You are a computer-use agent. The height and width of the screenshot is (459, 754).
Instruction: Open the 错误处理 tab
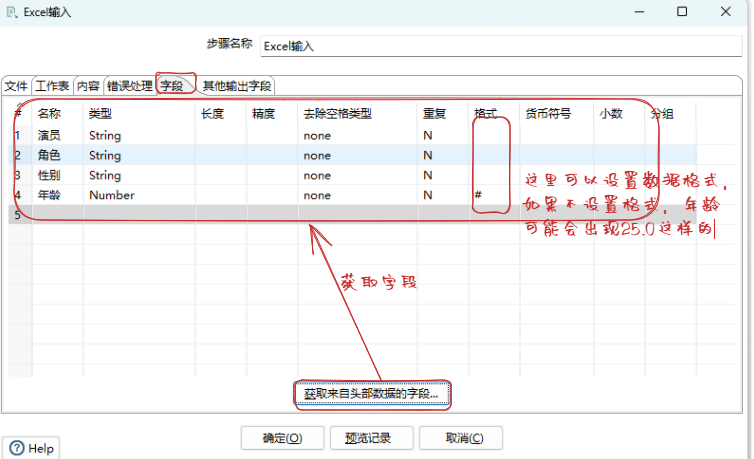130,86
